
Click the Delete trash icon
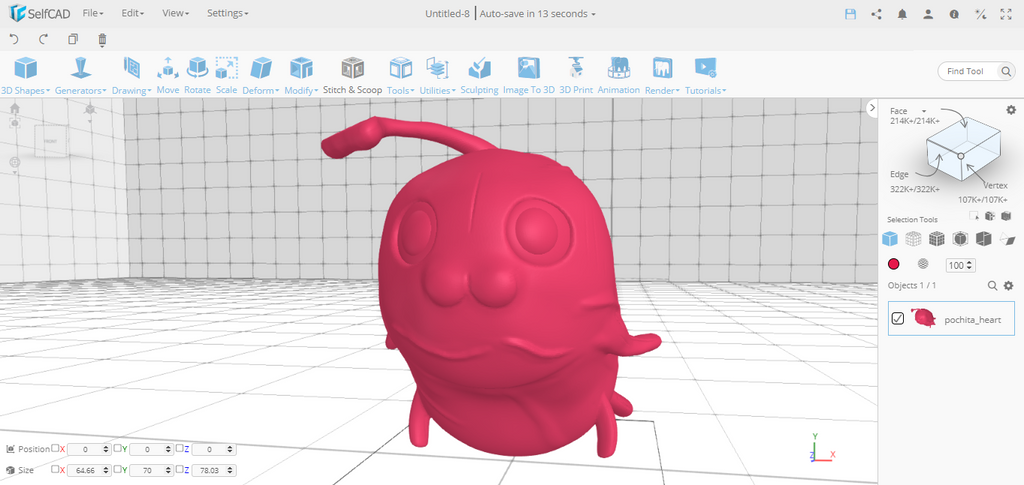click(103, 40)
